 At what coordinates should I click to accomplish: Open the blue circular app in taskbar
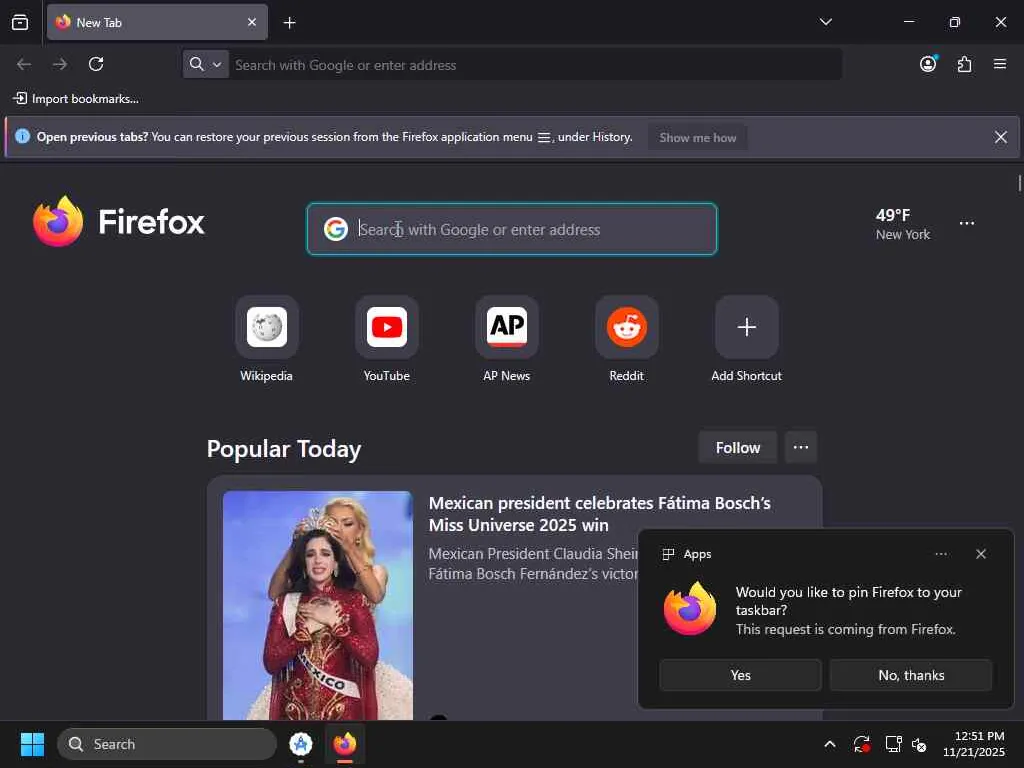[300, 744]
